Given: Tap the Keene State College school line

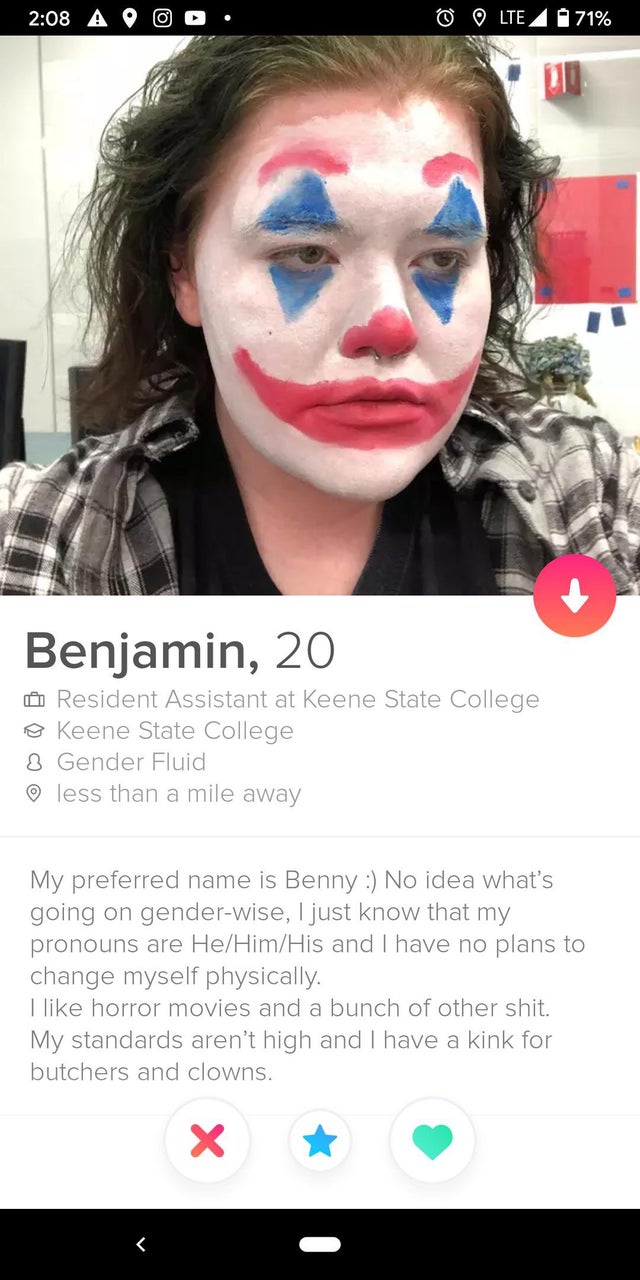Looking at the screenshot, I should (175, 731).
